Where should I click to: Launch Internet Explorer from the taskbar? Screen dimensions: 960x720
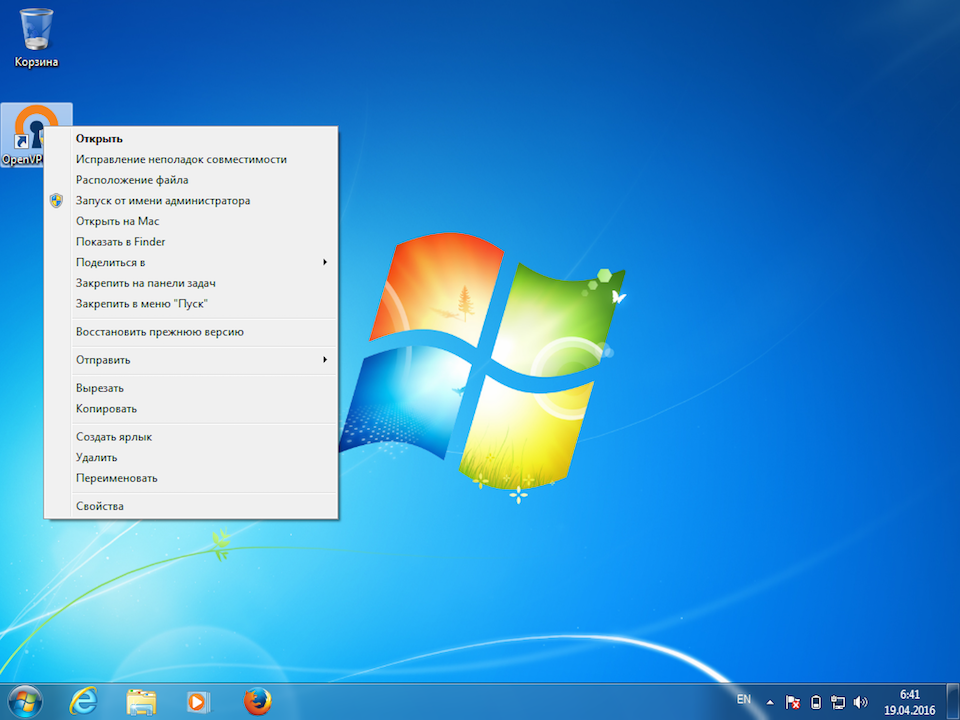83,702
